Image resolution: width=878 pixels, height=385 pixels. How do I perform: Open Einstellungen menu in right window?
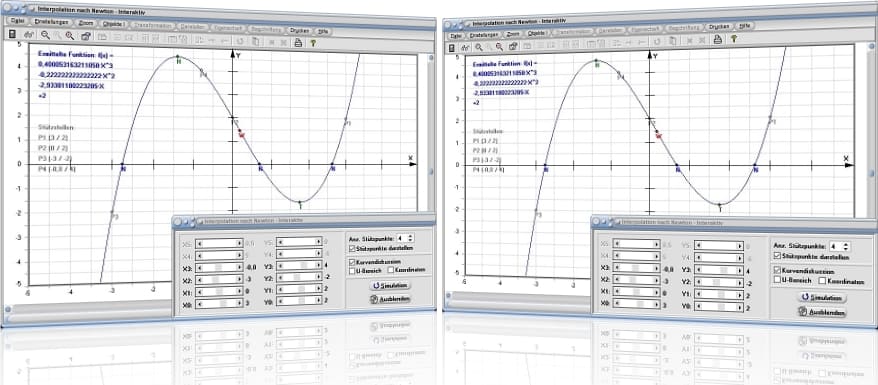click(x=484, y=35)
